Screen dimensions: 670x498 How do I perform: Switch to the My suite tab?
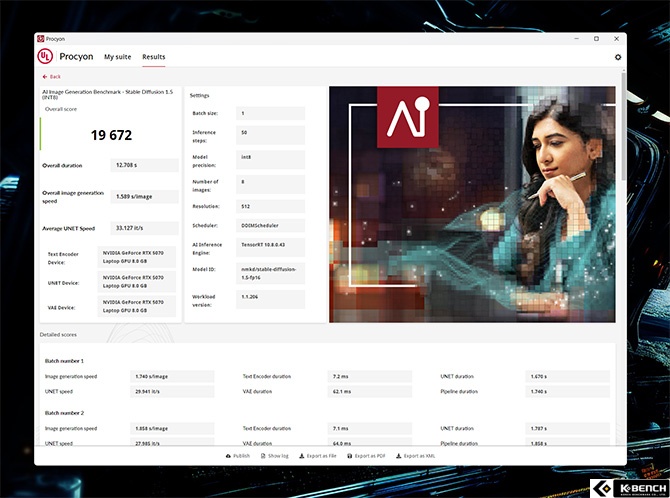[x=117, y=57]
